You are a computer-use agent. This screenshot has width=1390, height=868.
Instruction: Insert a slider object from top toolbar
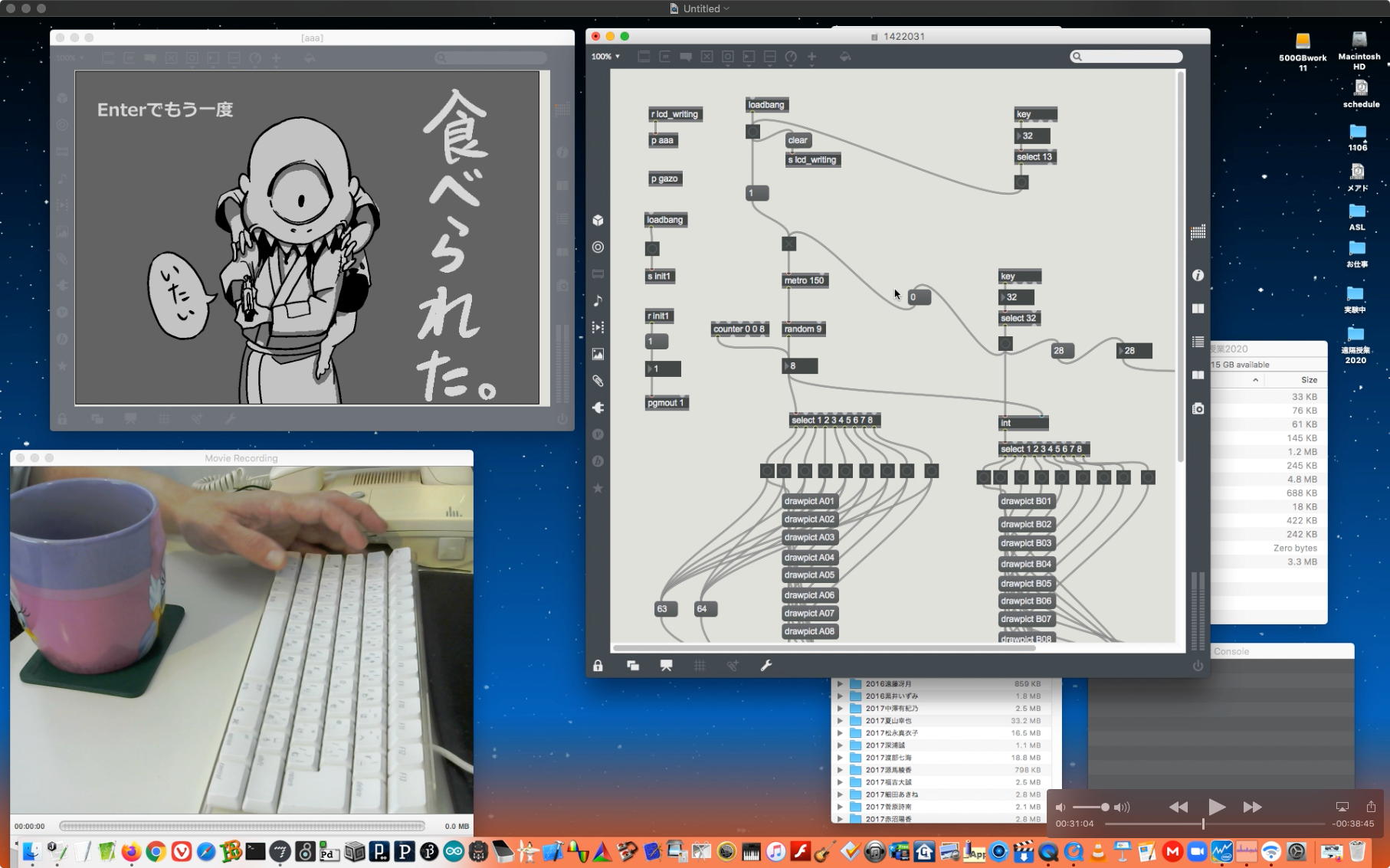click(x=770, y=57)
